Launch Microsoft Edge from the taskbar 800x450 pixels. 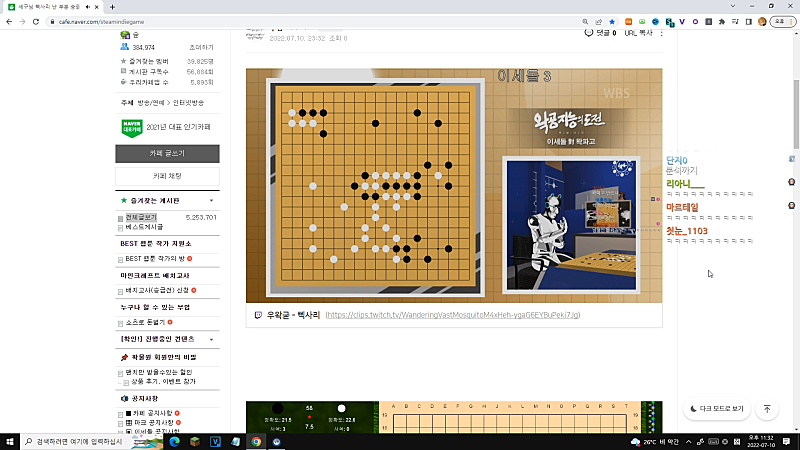pyautogui.click(x=174, y=442)
